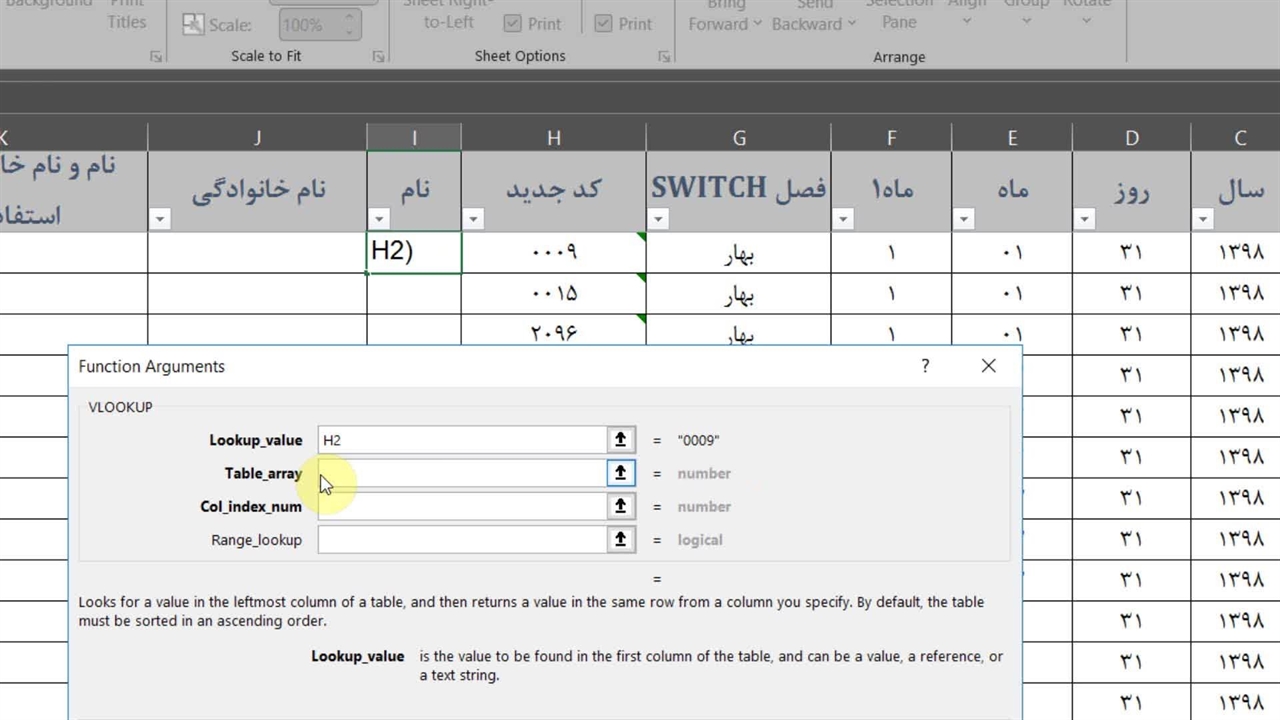Viewport: 1280px width, 720px height.
Task: Open filter dropdown for فصل SWITCH column
Action: pos(658,219)
